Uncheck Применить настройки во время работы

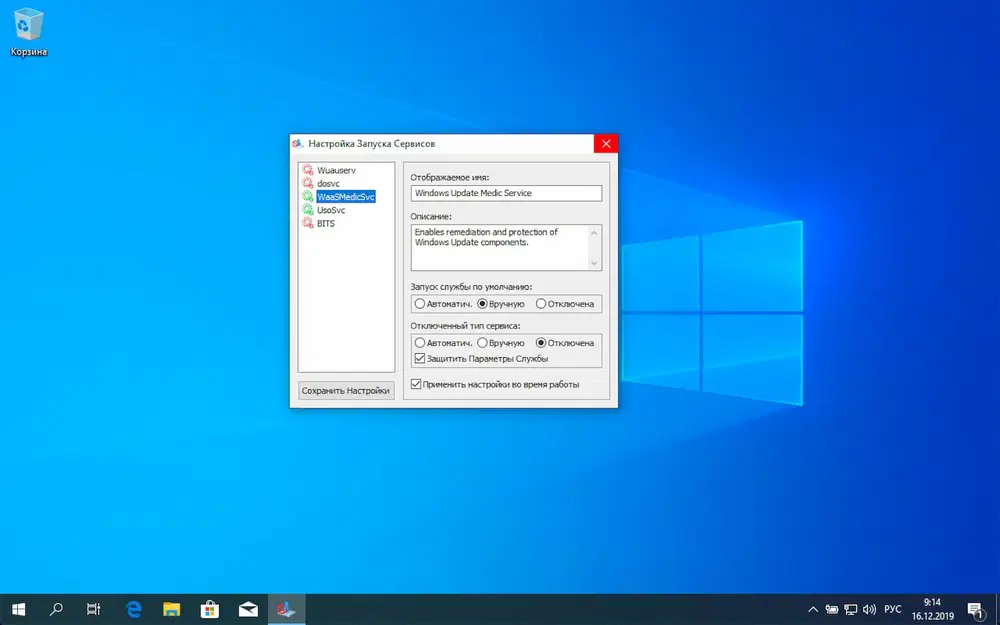[x=415, y=384]
